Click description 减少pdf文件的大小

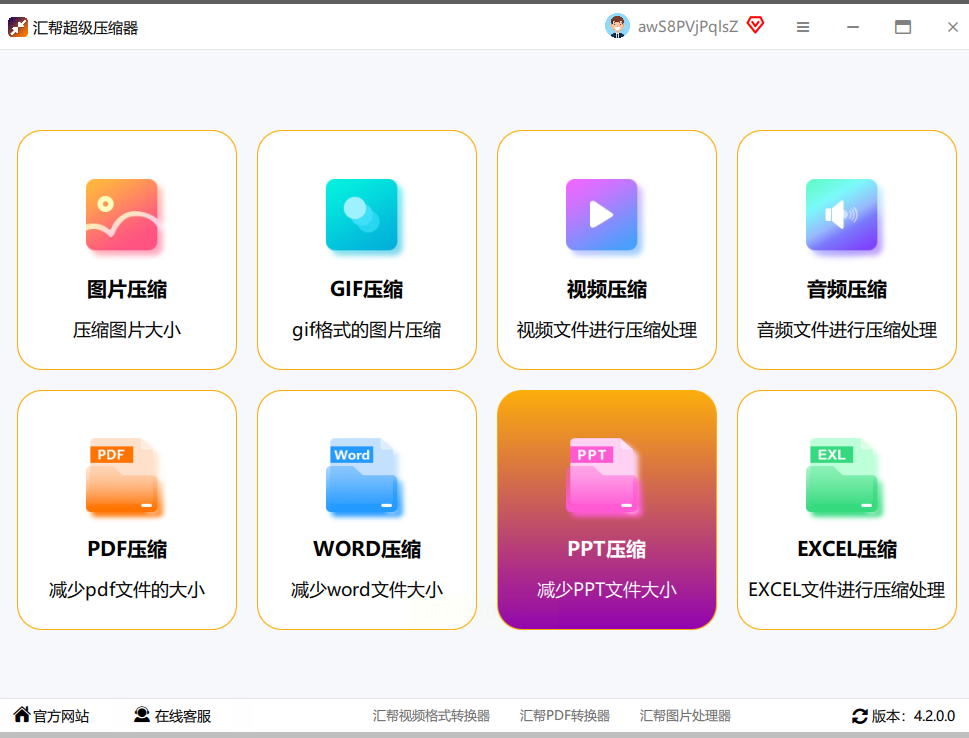point(127,590)
